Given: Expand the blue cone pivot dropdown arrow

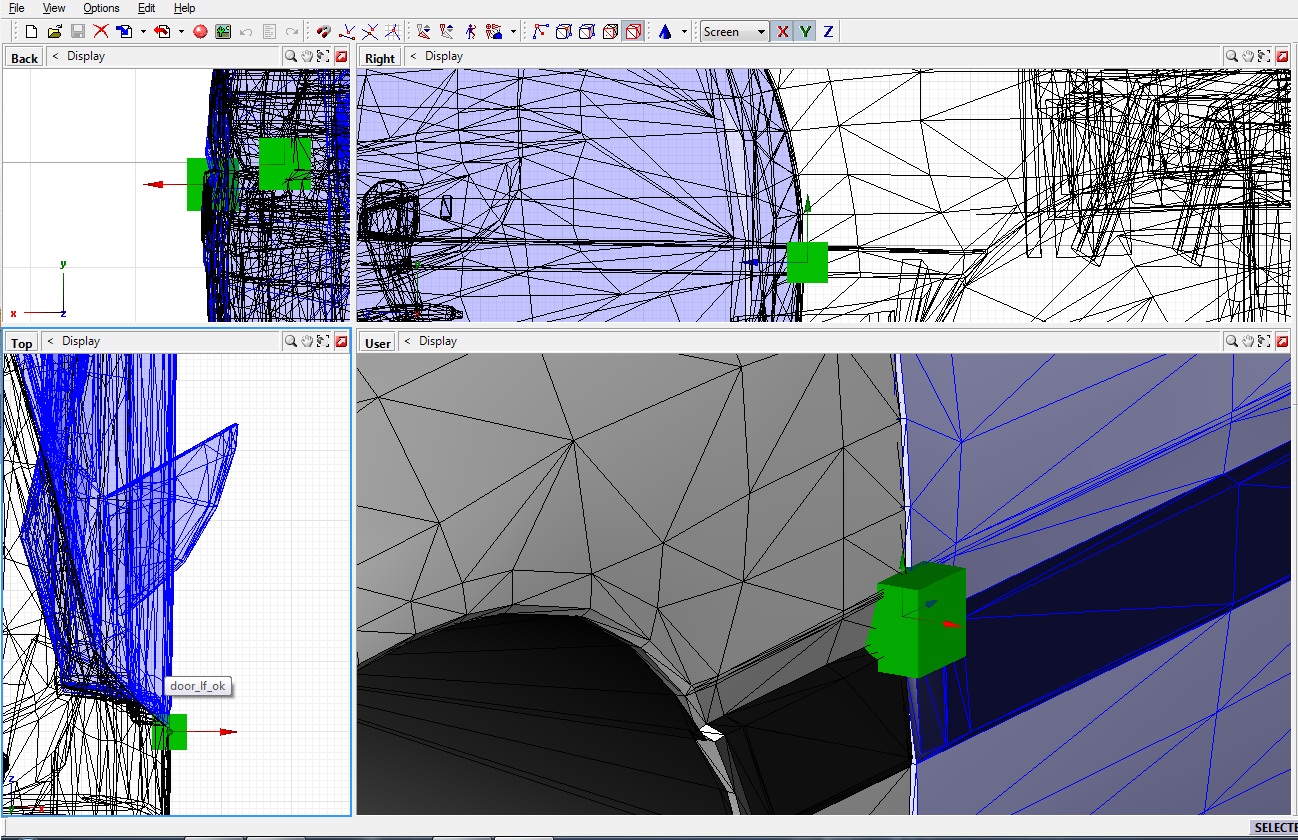Looking at the screenshot, I should 684,32.
